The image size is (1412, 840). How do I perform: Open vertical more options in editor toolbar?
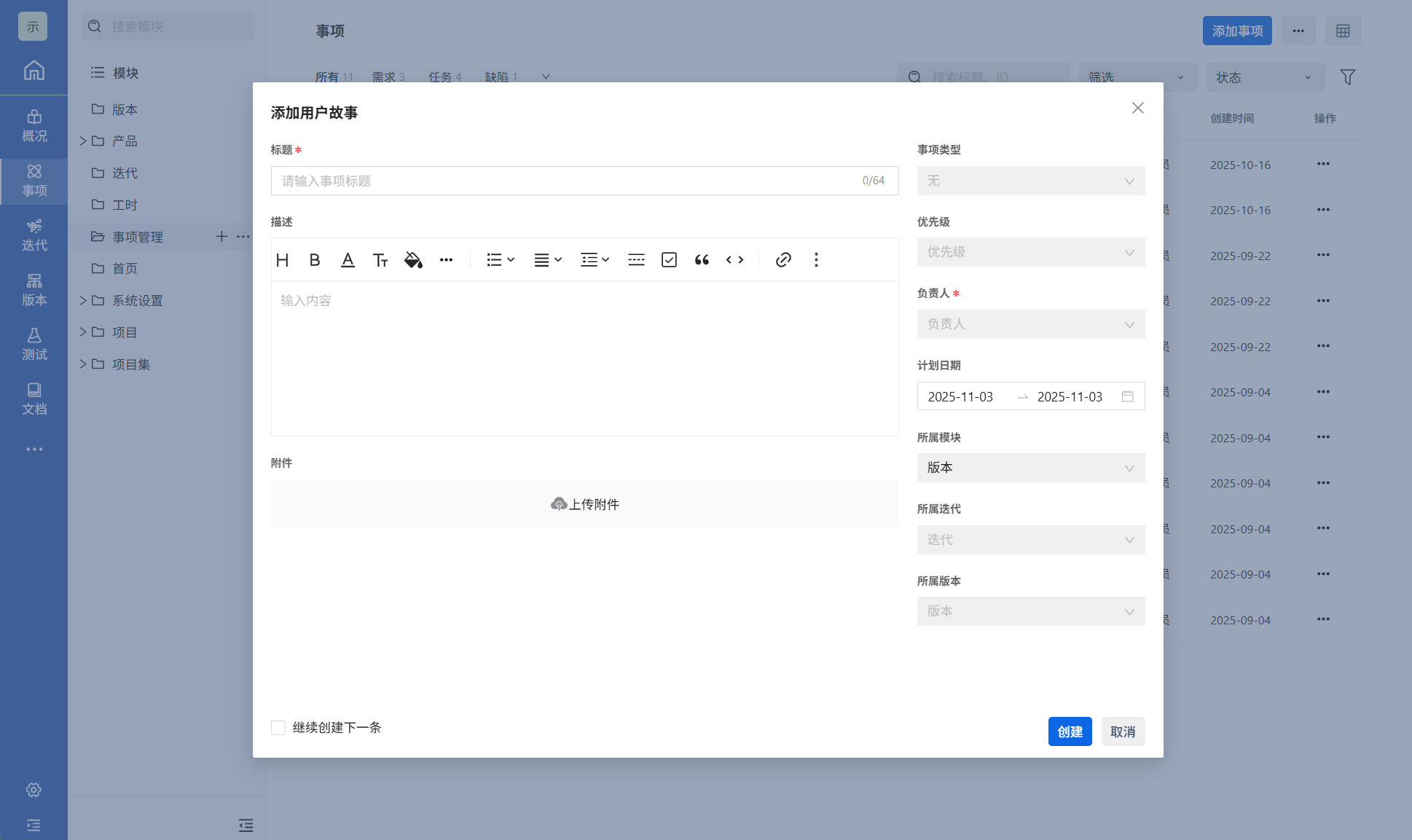click(x=816, y=260)
